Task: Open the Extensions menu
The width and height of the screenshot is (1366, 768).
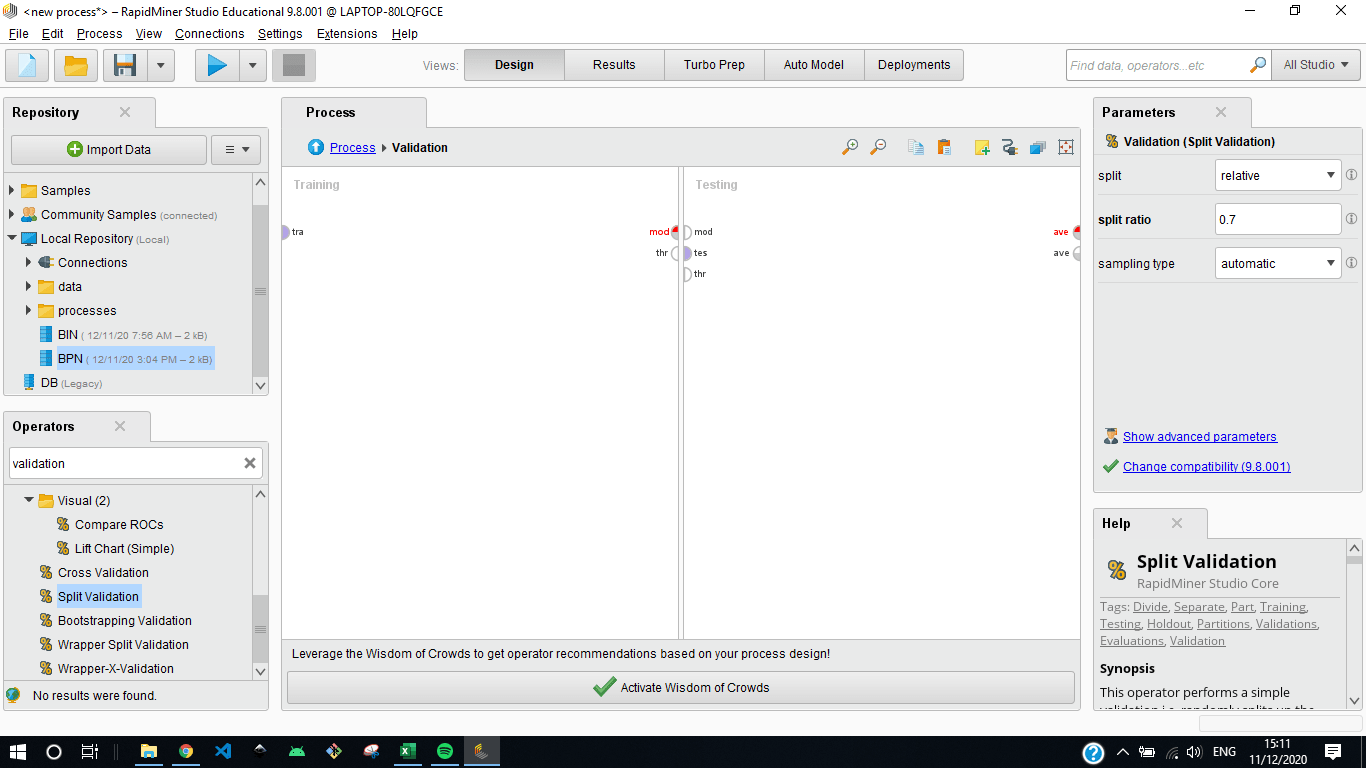Action: coord(347,33)
